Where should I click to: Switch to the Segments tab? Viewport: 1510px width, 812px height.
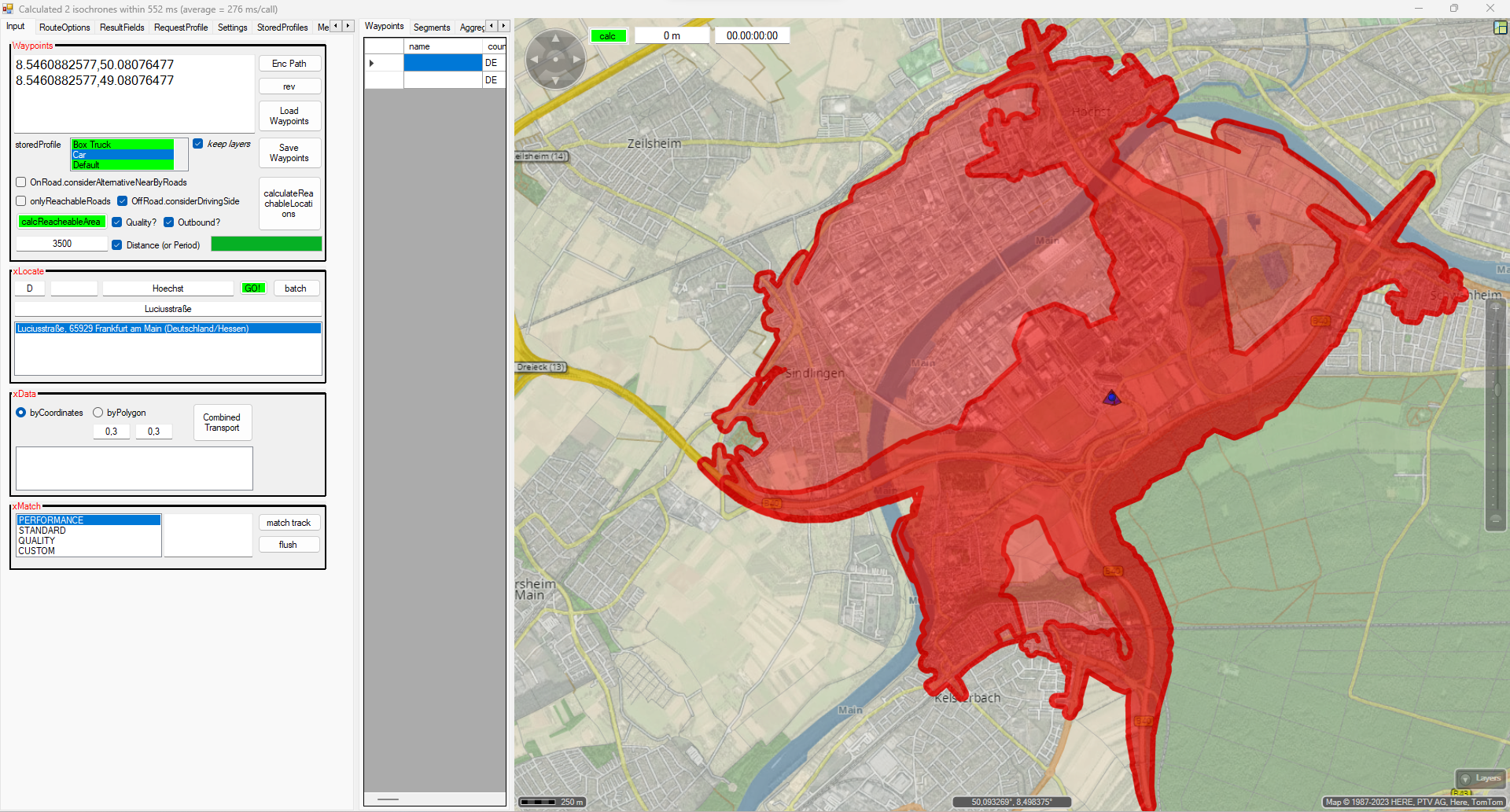(431, 28)
